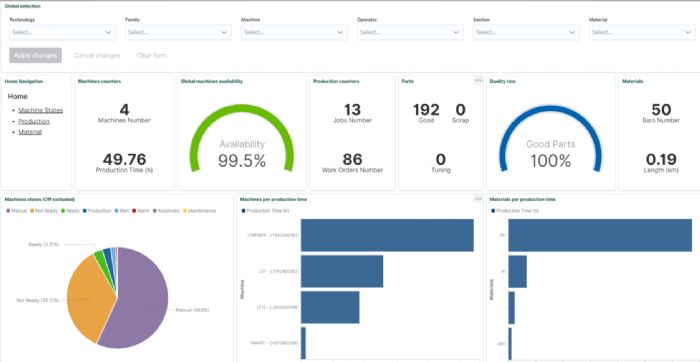Click the '86' Work Orders Number value

click(x=352, y=159)
